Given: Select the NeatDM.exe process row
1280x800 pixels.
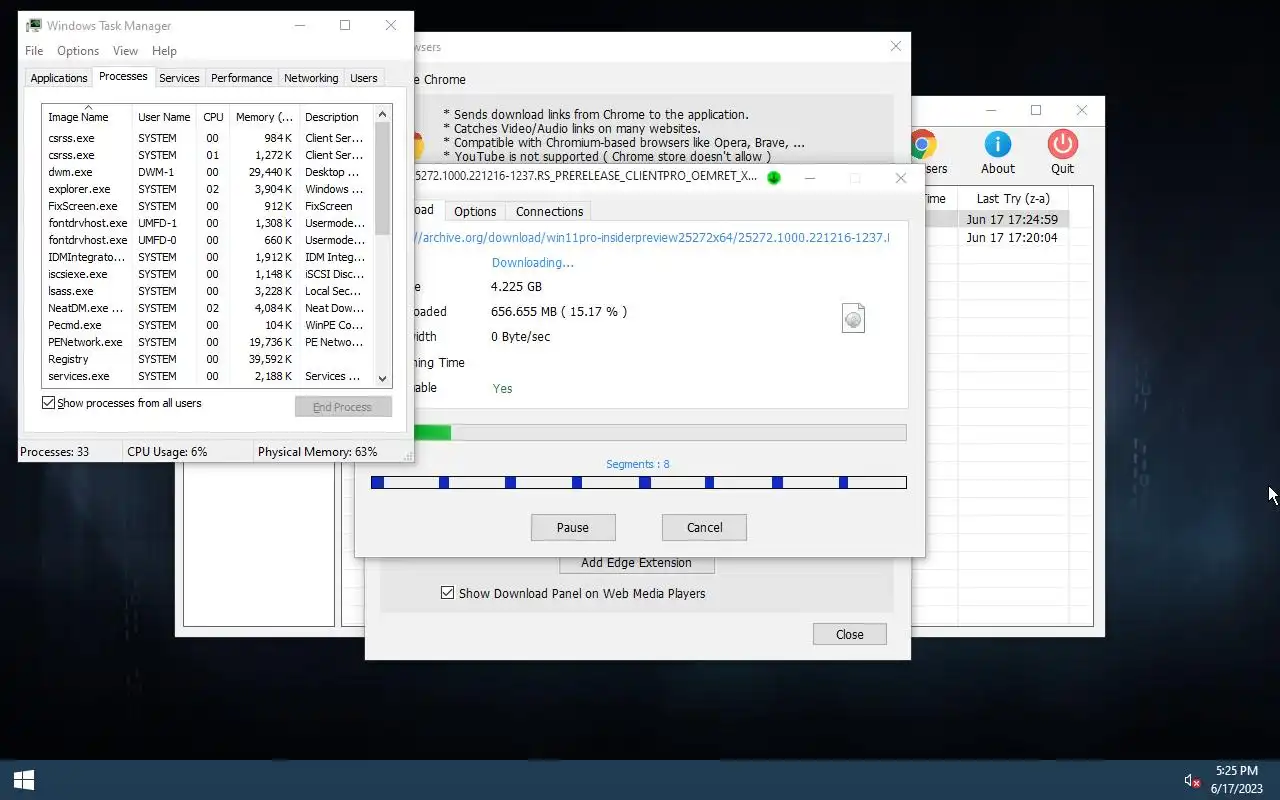Looking at the screenshot, I should click(x=209, y=308).
